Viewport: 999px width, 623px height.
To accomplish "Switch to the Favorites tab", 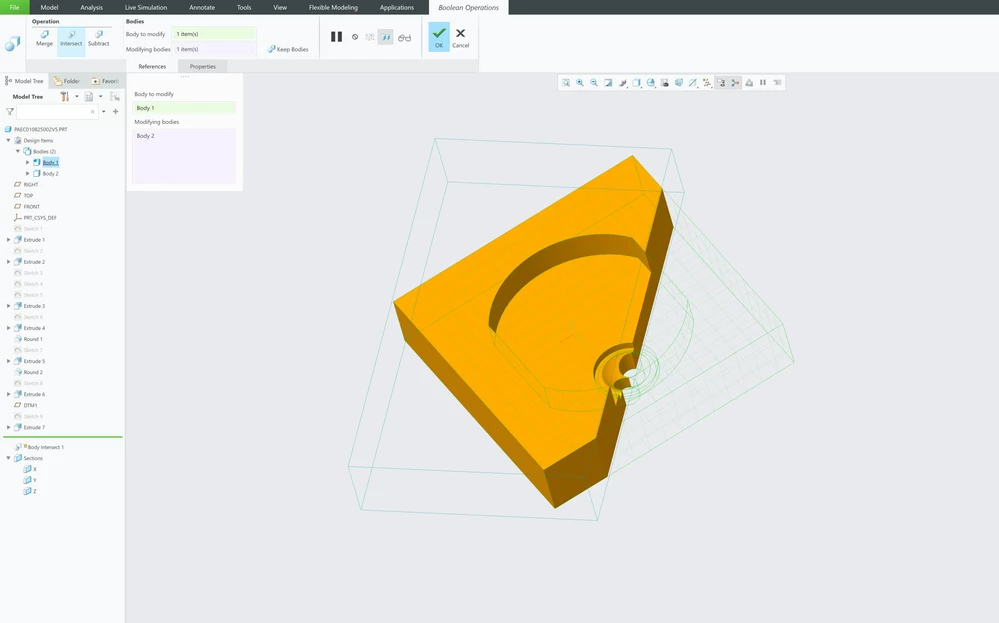I will click(105, 81).
